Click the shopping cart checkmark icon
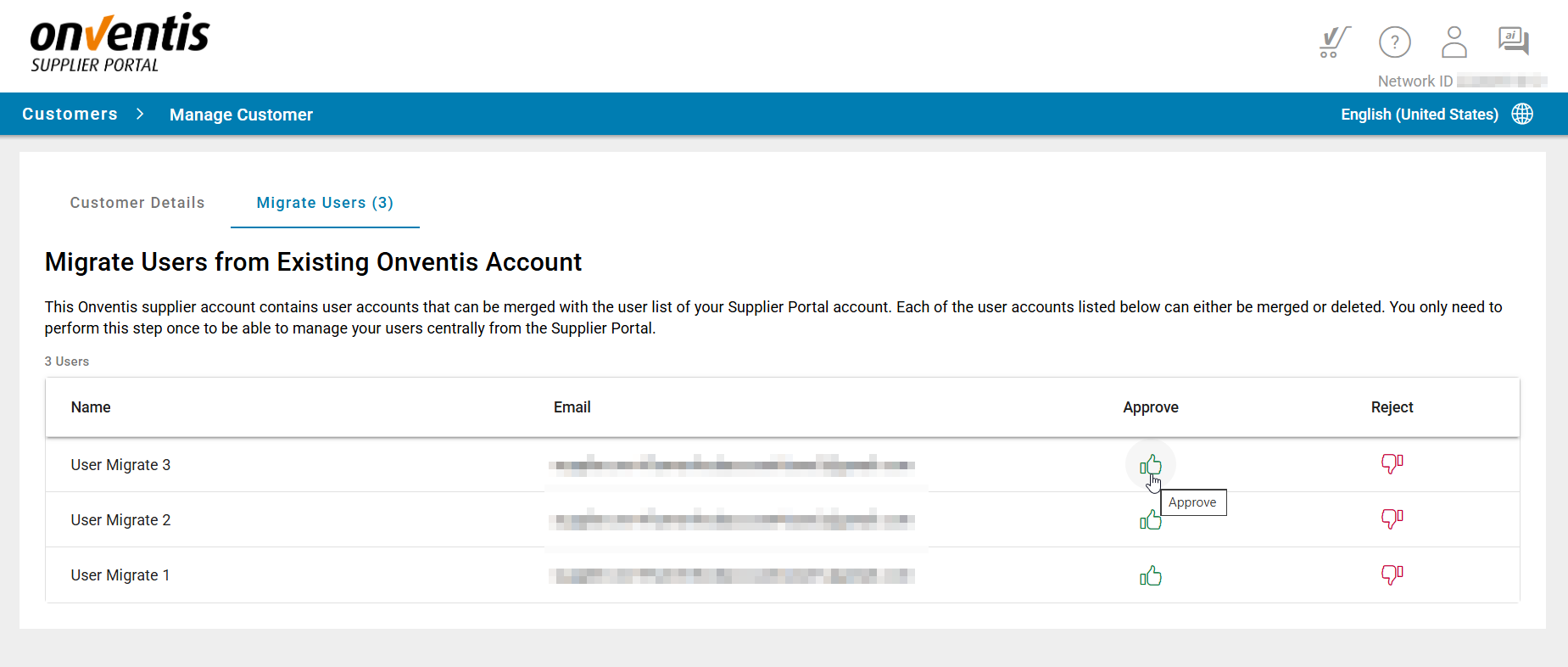Image resolution: width=1568 pixels, height=667 pixels. tap(1334, 42)
